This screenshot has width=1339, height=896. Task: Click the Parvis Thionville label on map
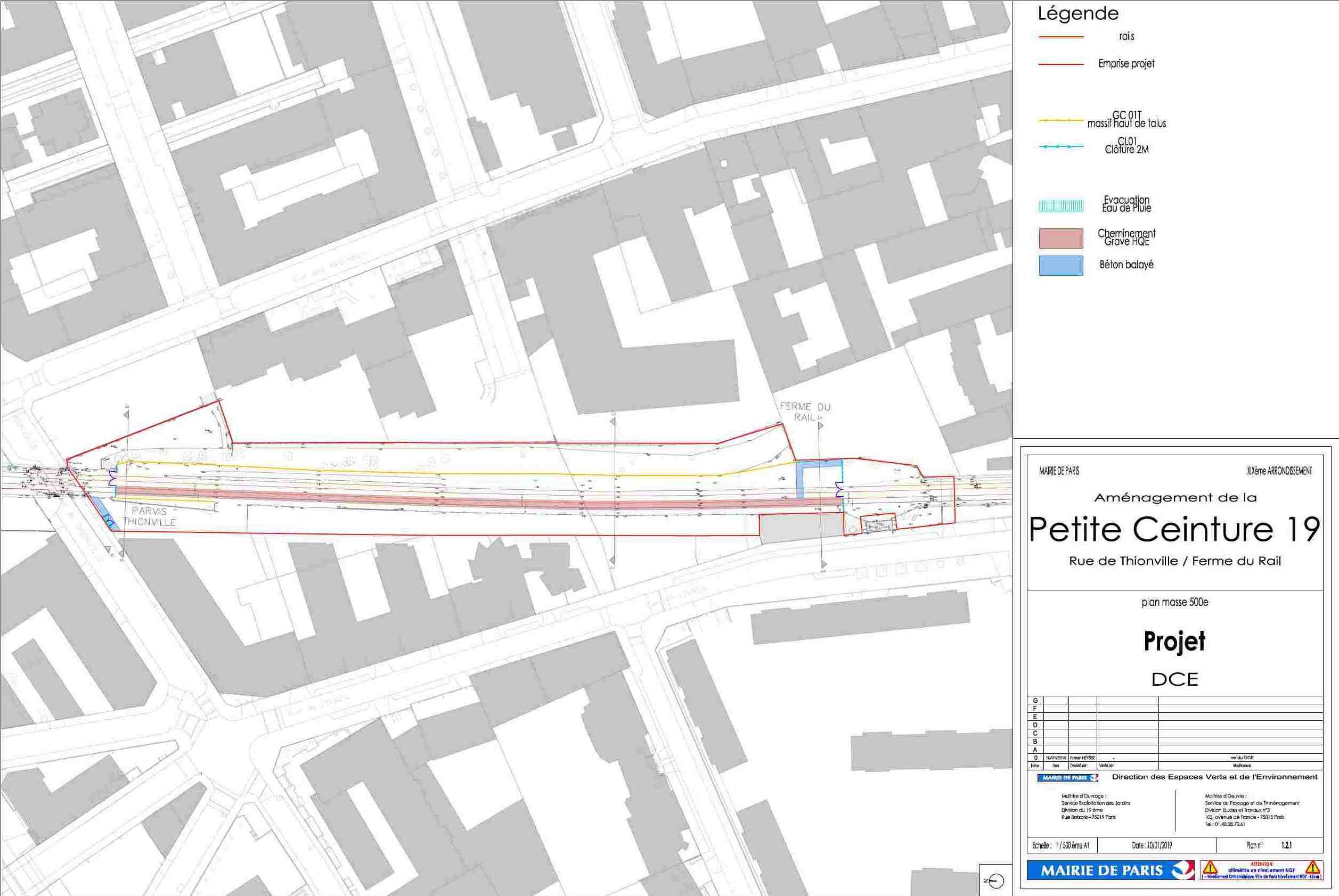click(x=149, y=516)
